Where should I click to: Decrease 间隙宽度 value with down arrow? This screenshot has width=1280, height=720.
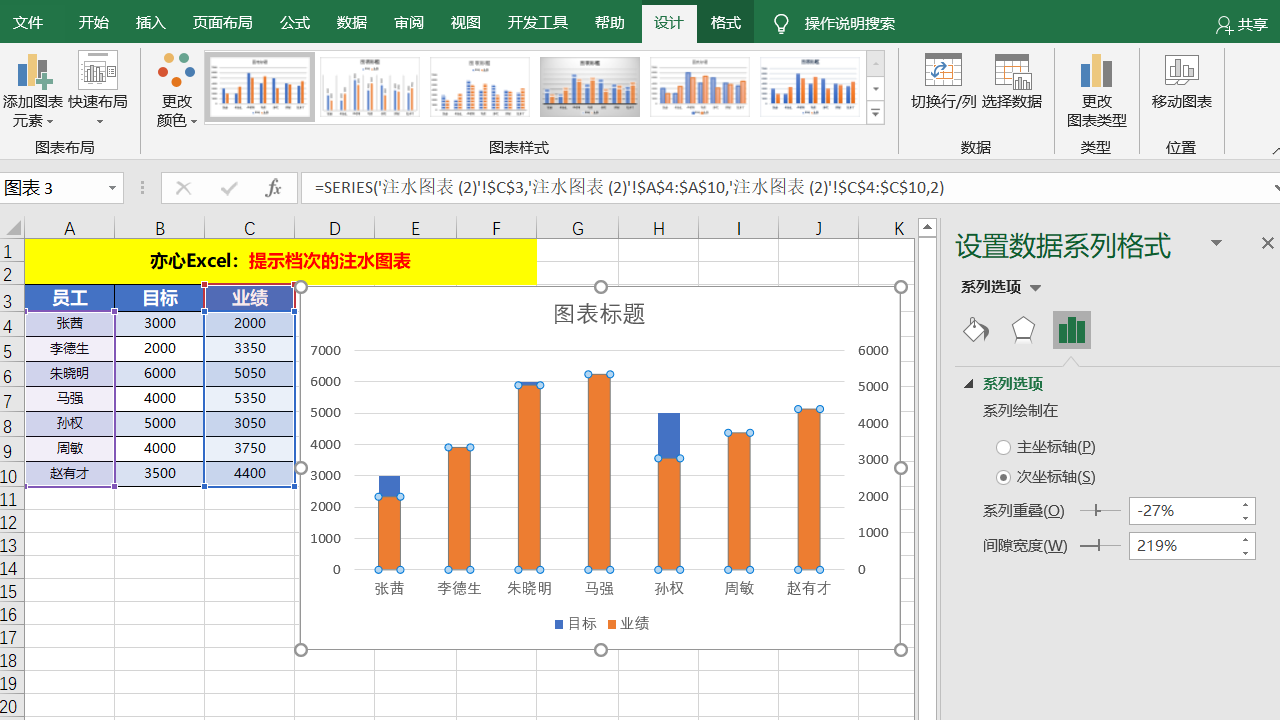pos(1246,552)
